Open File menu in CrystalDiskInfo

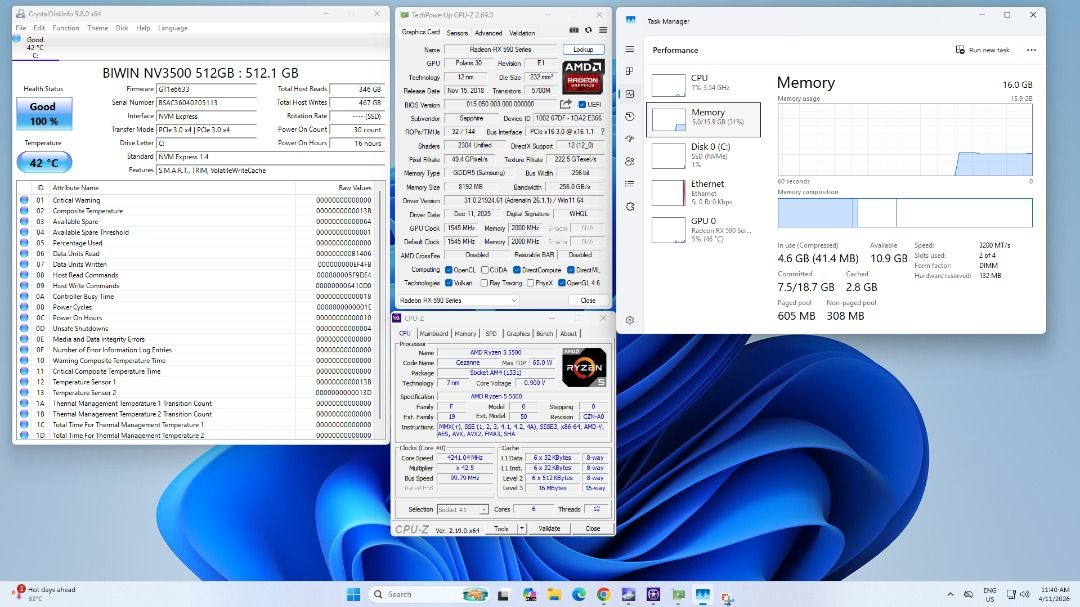21,28
